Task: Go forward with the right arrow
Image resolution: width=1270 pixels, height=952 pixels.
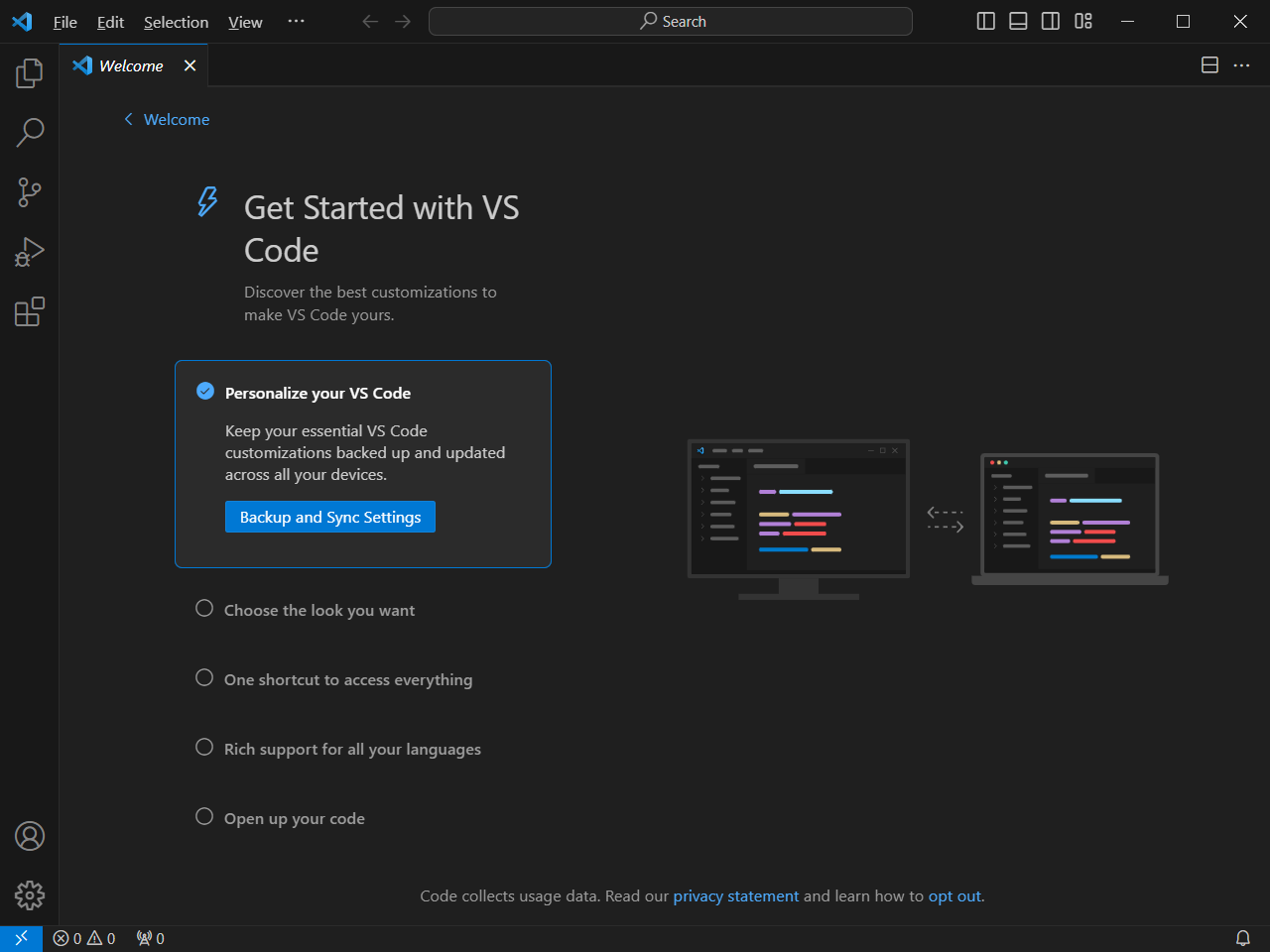Action: tap(403, 21)
